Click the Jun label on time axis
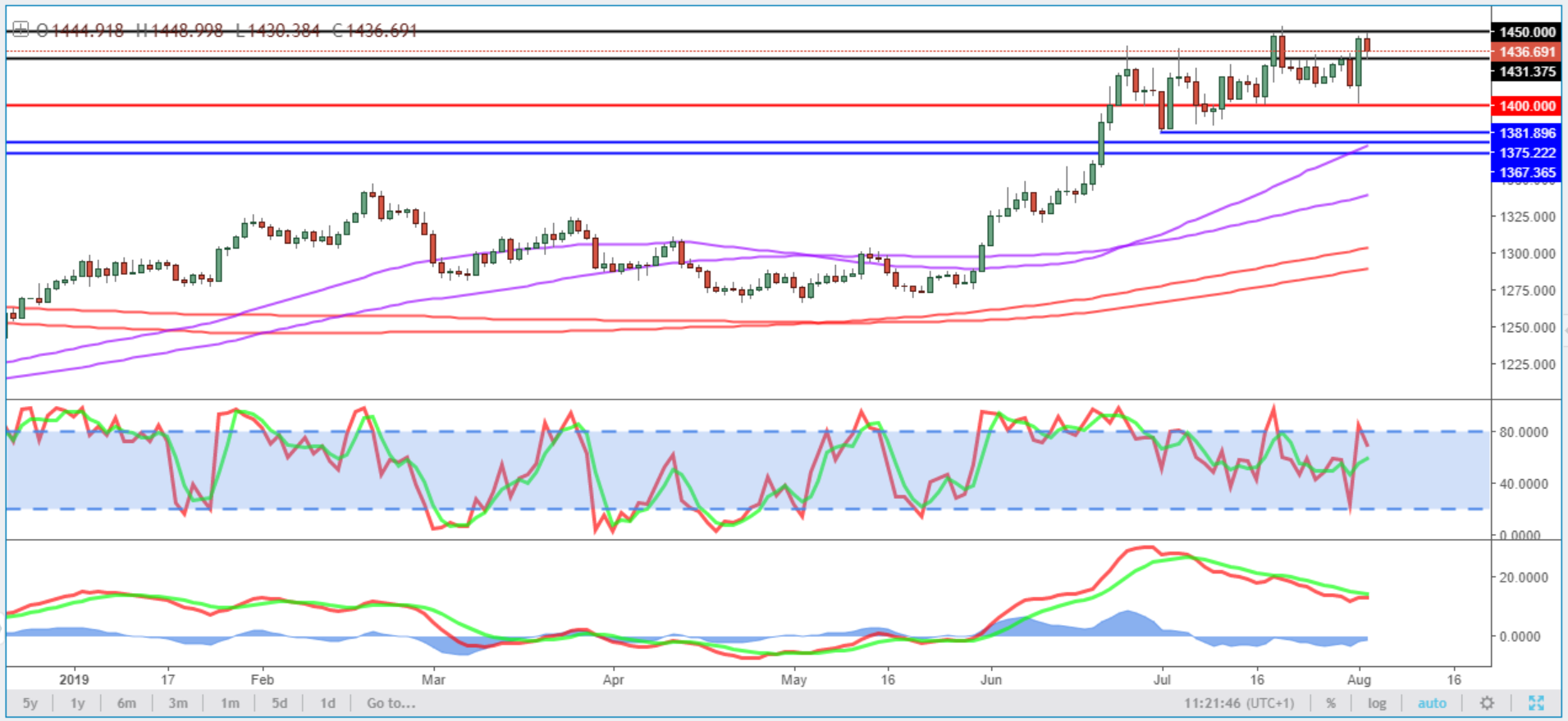The width and height of the screenshot is (1568, 721). 991,679
